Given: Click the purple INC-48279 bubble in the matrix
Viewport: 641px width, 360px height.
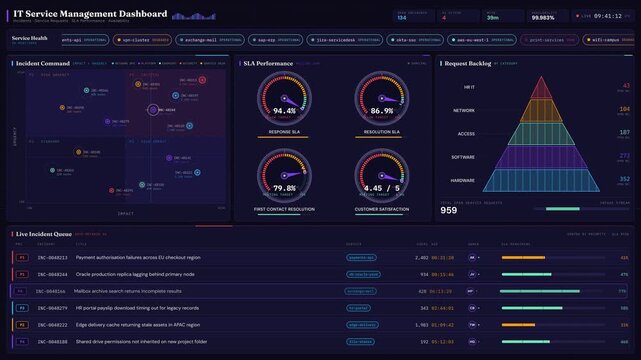Looking at the screenshot, I should pos(108,121).
